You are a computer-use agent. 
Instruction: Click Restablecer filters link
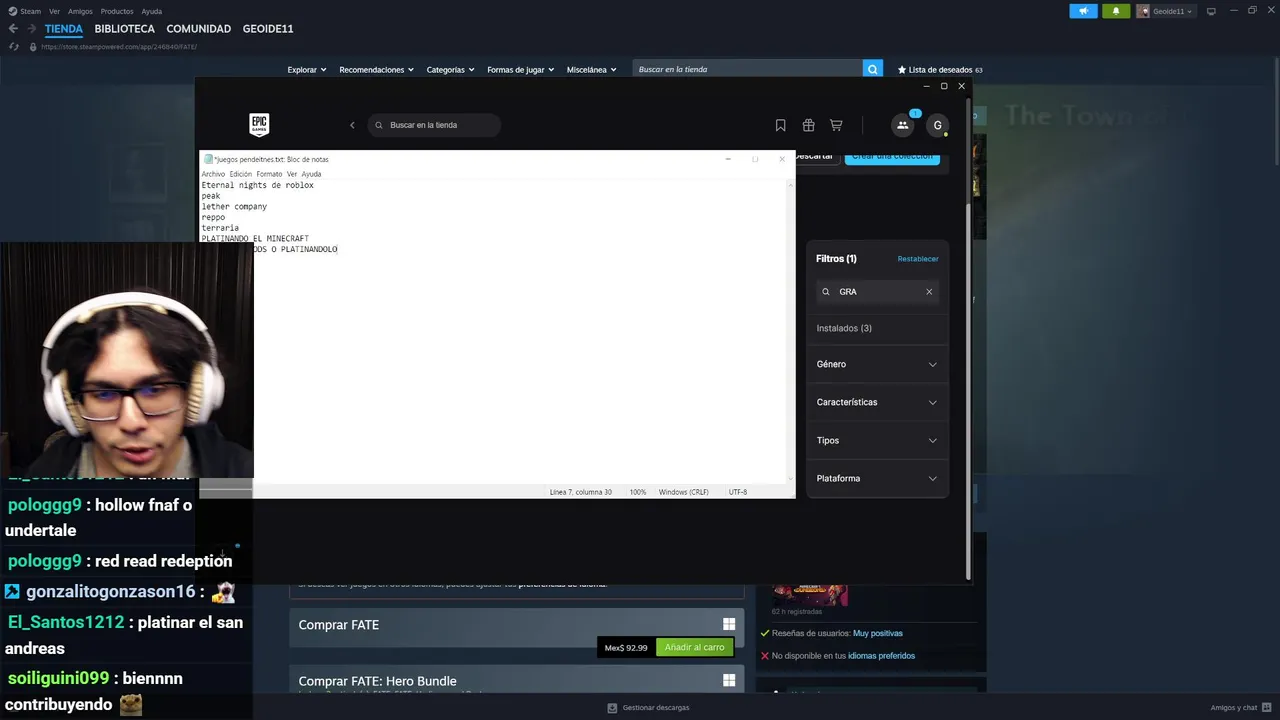pyautogui.click(x=918, y=259)
